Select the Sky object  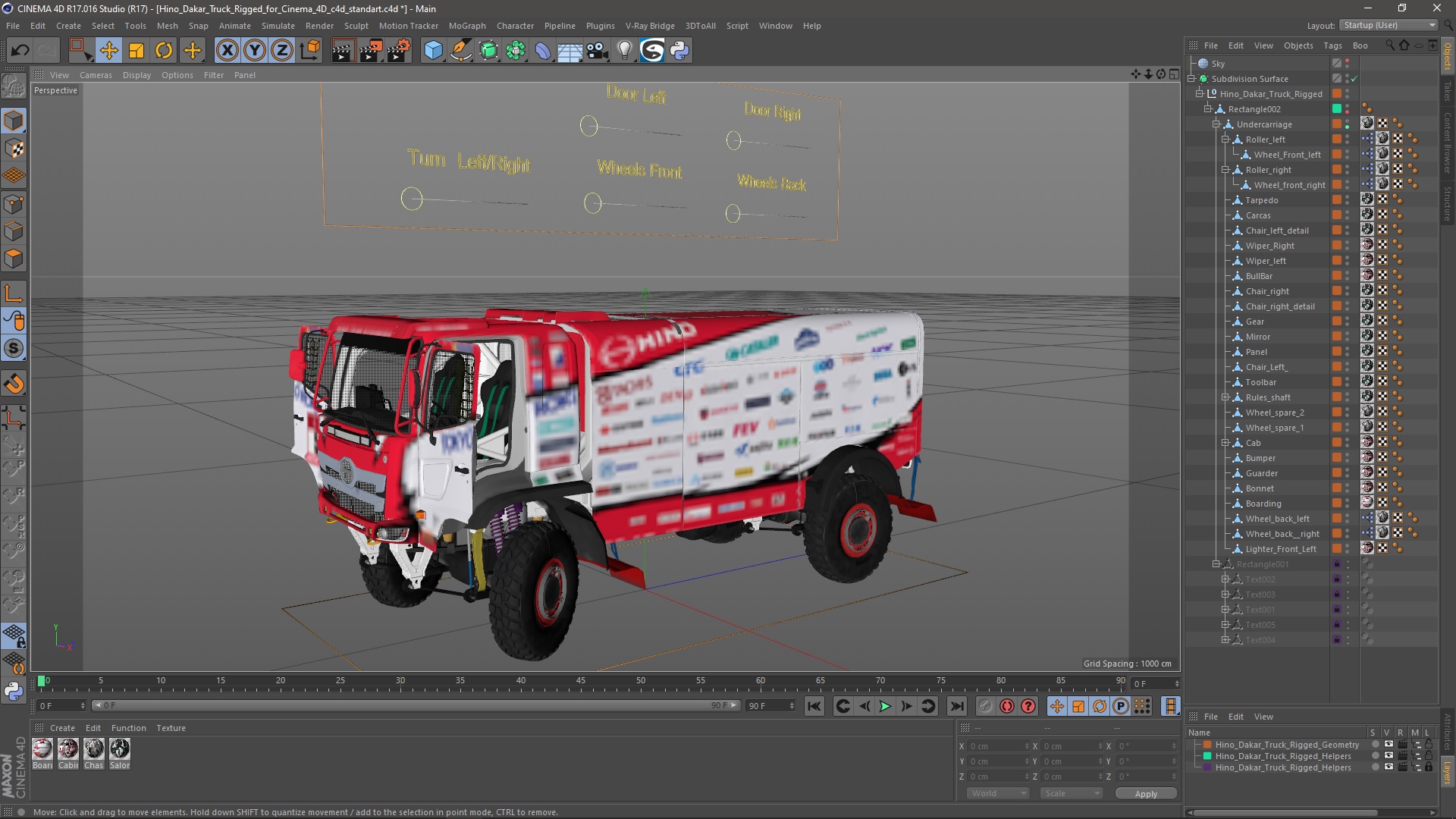[1218, 64]
